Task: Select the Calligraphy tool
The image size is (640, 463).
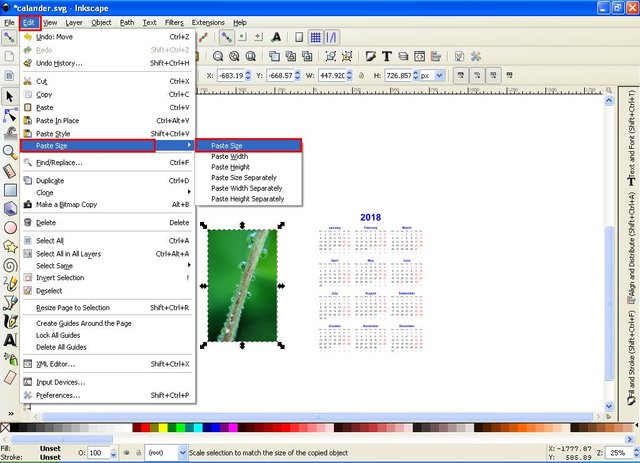Action: [10, 321]
